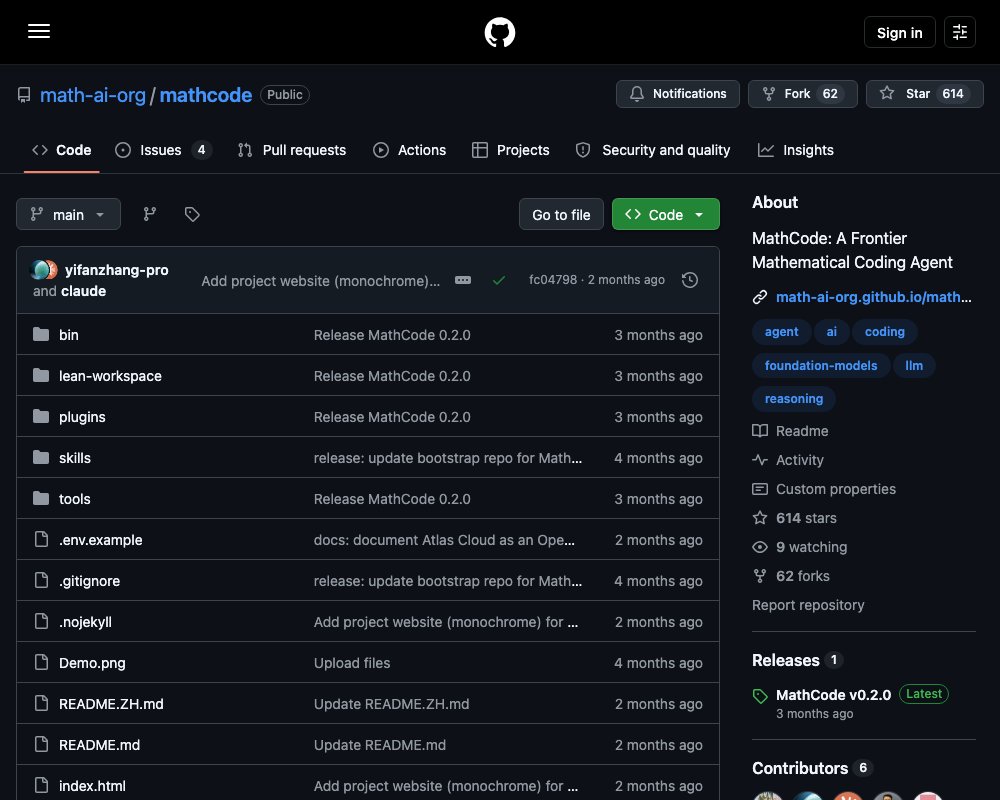The height and width of the screenshot is (800, 1000).
Task: Click the GitHub Octocat logo
Action: tap(499, 32)
